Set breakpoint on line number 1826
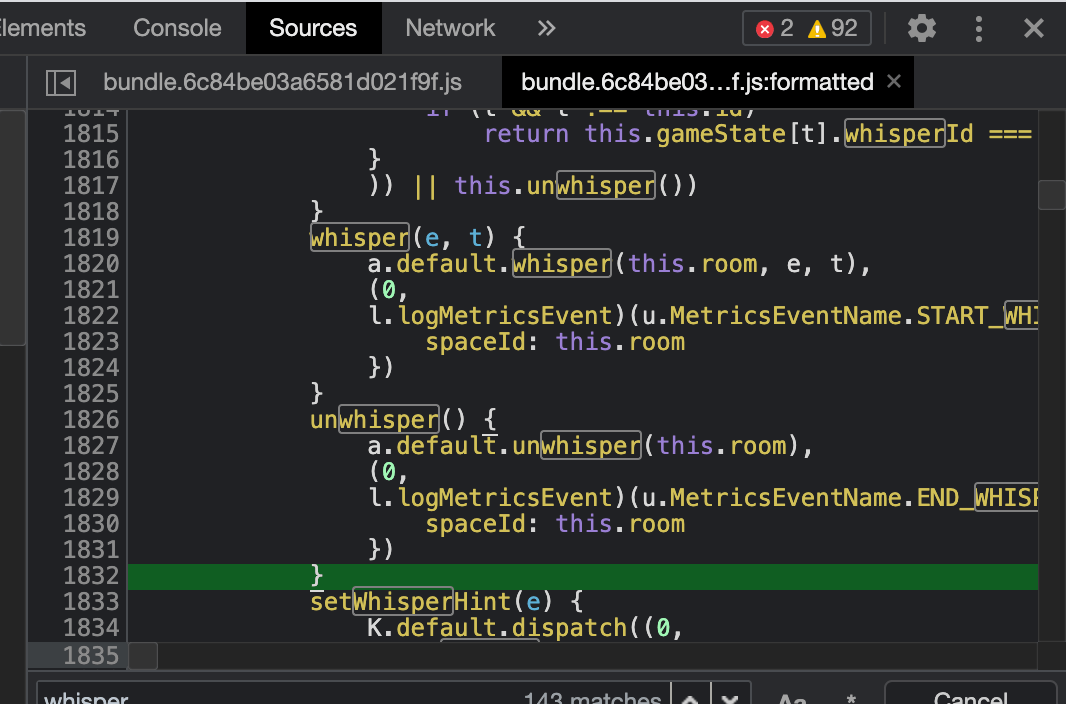 [91, 419]
